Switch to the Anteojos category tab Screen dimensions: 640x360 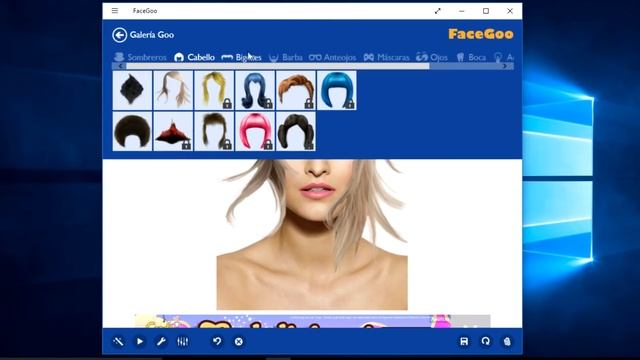click(x=332, y=57)
